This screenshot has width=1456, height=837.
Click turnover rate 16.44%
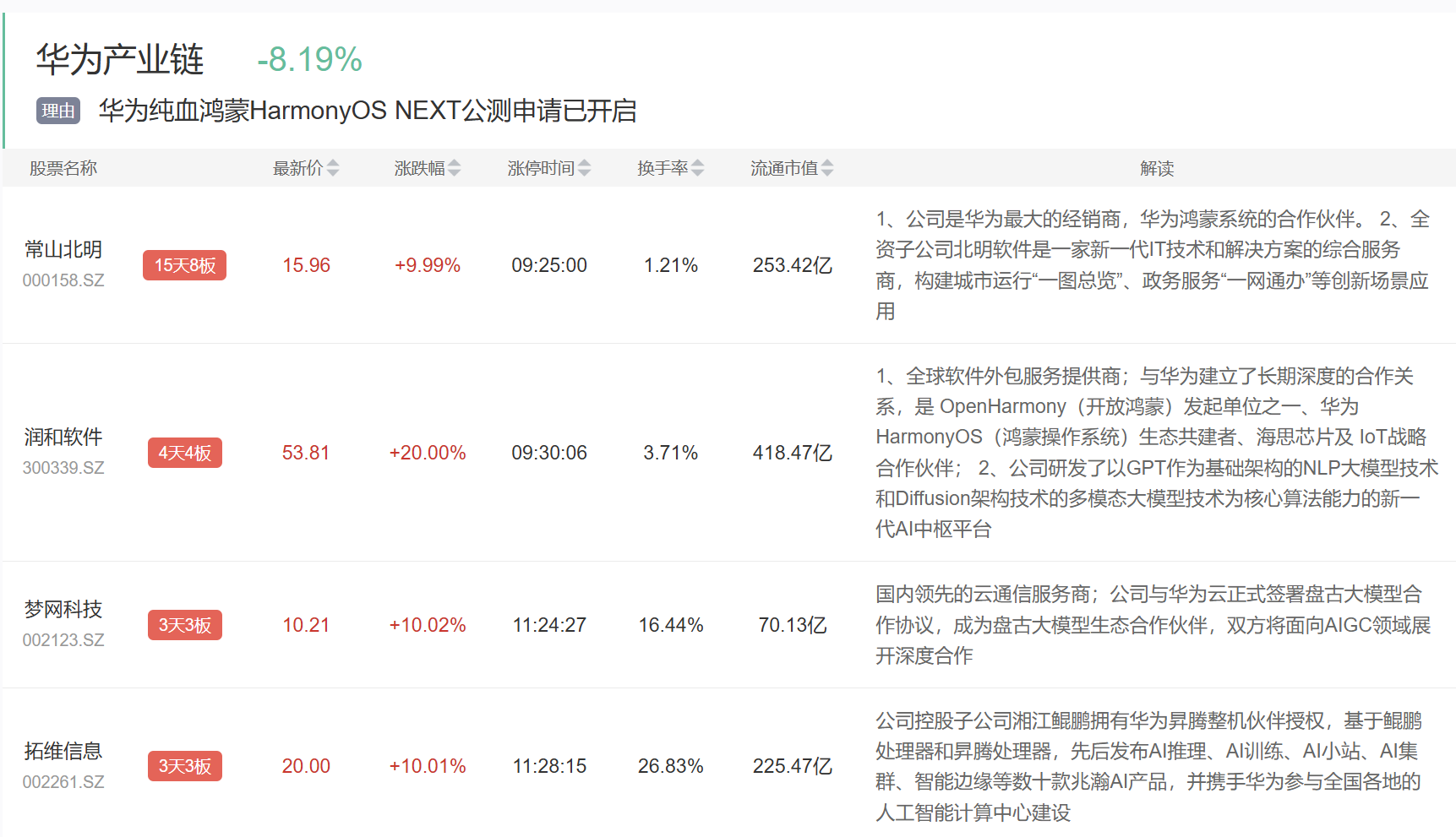(671, 625)
